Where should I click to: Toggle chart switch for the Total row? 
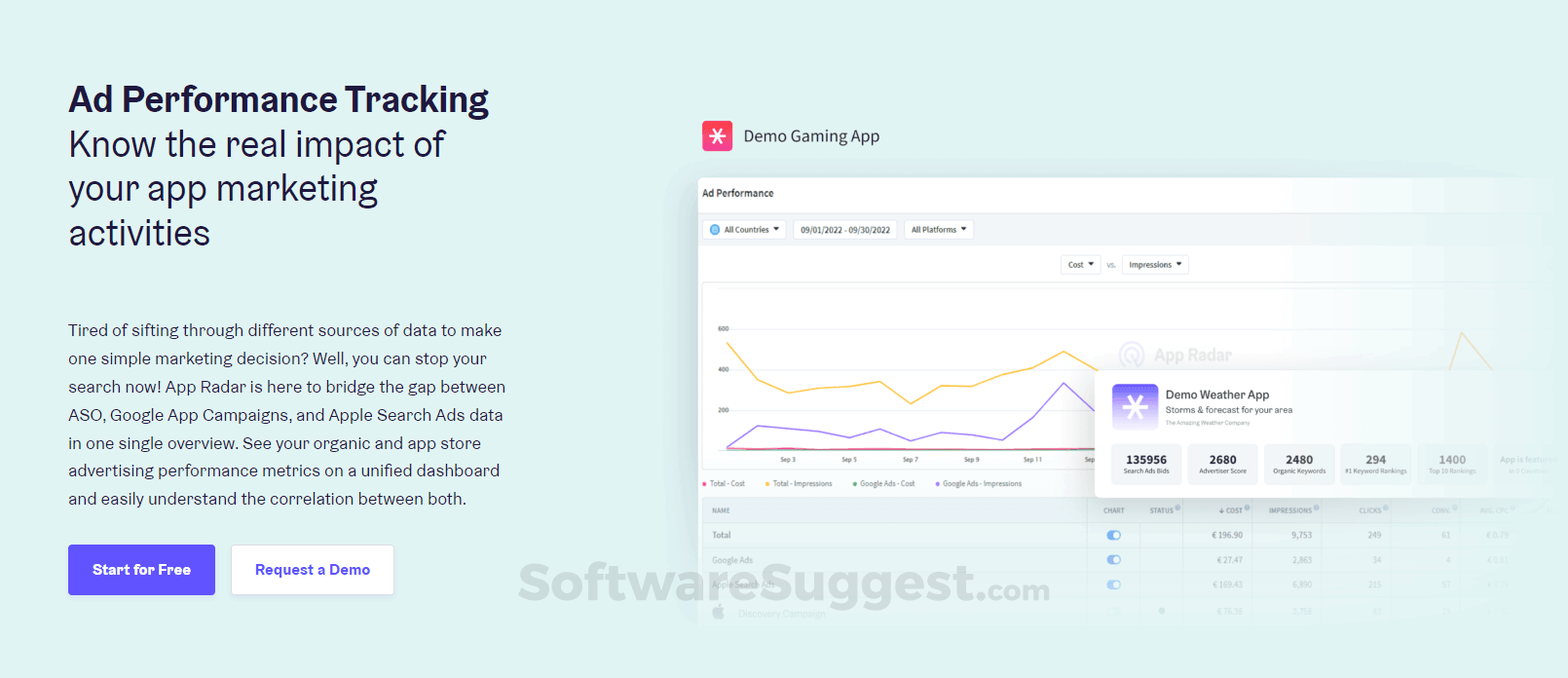tap(1114, 535)
